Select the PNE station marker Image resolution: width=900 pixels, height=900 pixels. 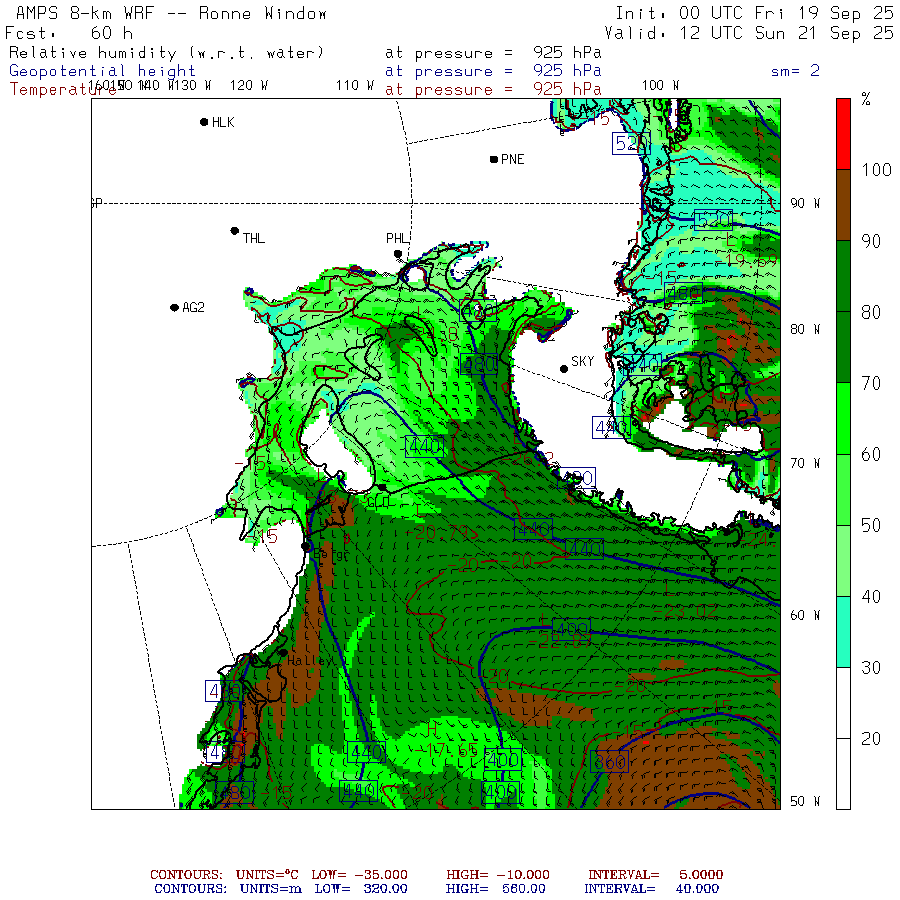[494, 159]
